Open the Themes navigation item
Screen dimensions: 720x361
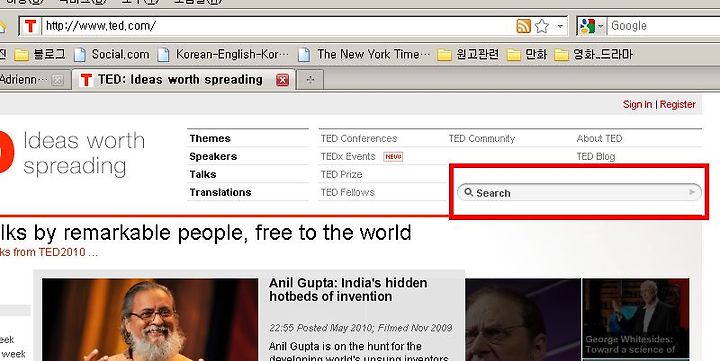(210, 139)
